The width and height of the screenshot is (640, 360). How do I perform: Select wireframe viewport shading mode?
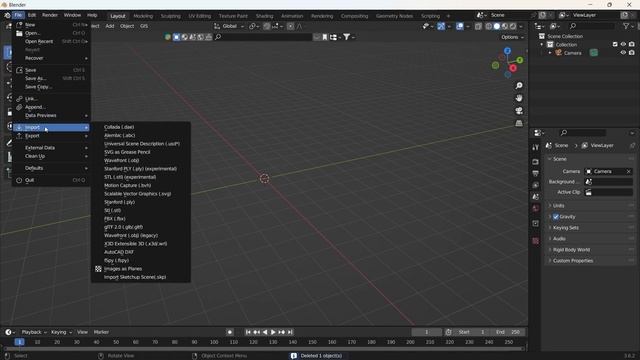pyautogui.click(x=489, y=26)
